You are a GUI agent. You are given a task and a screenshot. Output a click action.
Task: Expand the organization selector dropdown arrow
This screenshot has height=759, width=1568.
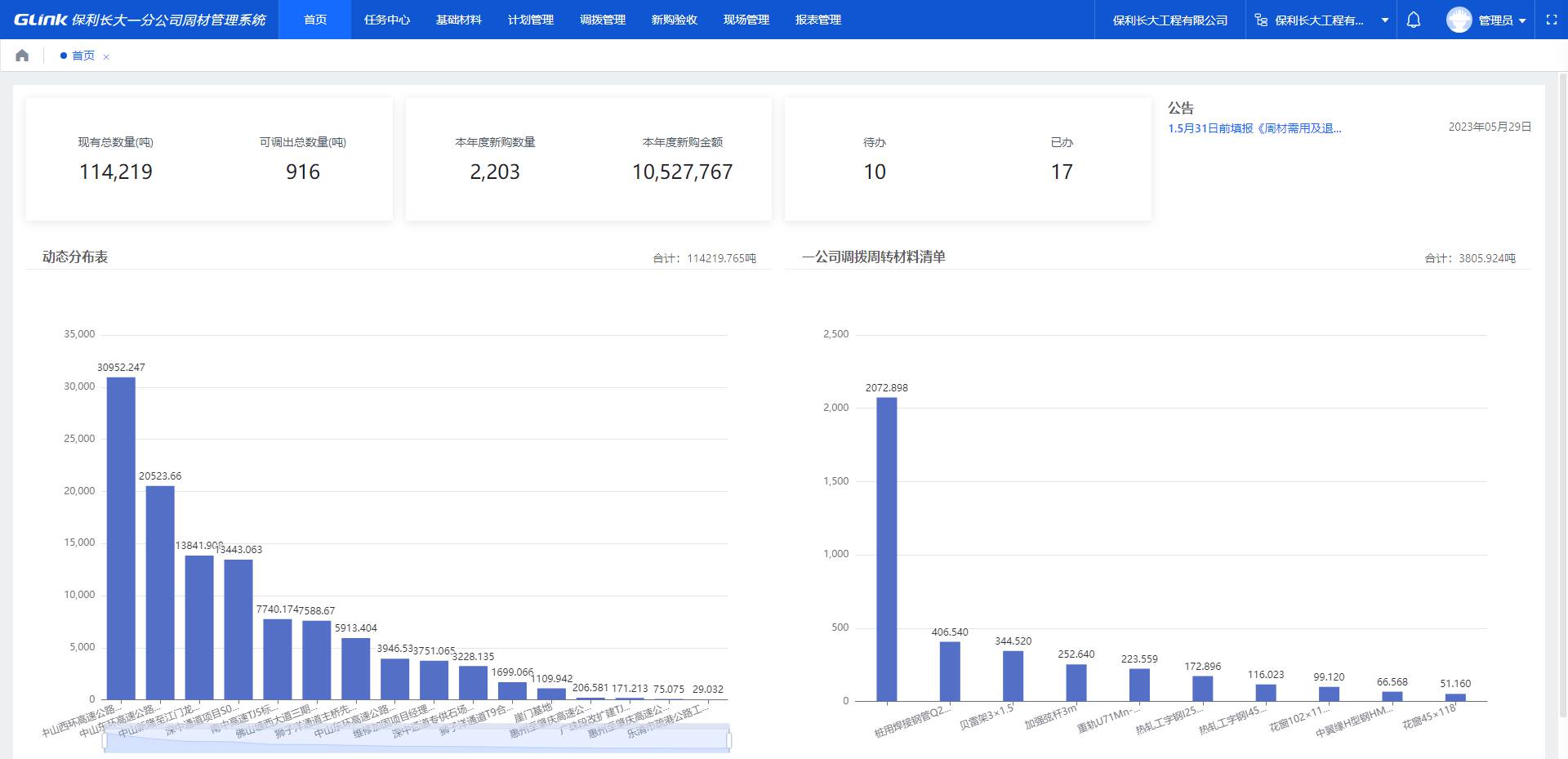[1385, 20]
